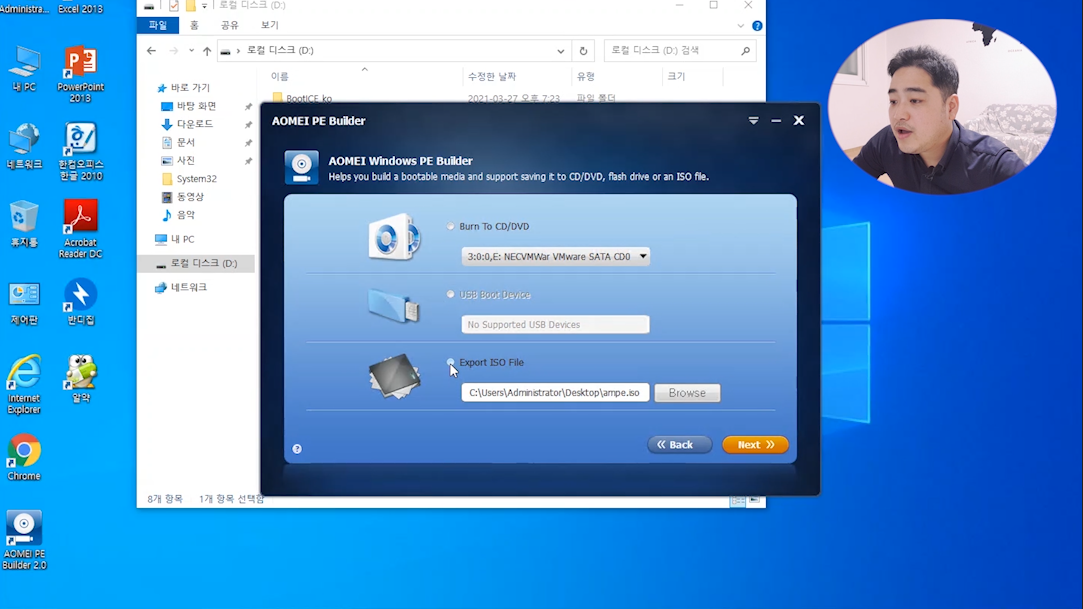Switch Explorer to details view icon
This screenshot has height=609, width=1083.
[x=737, y=500]
